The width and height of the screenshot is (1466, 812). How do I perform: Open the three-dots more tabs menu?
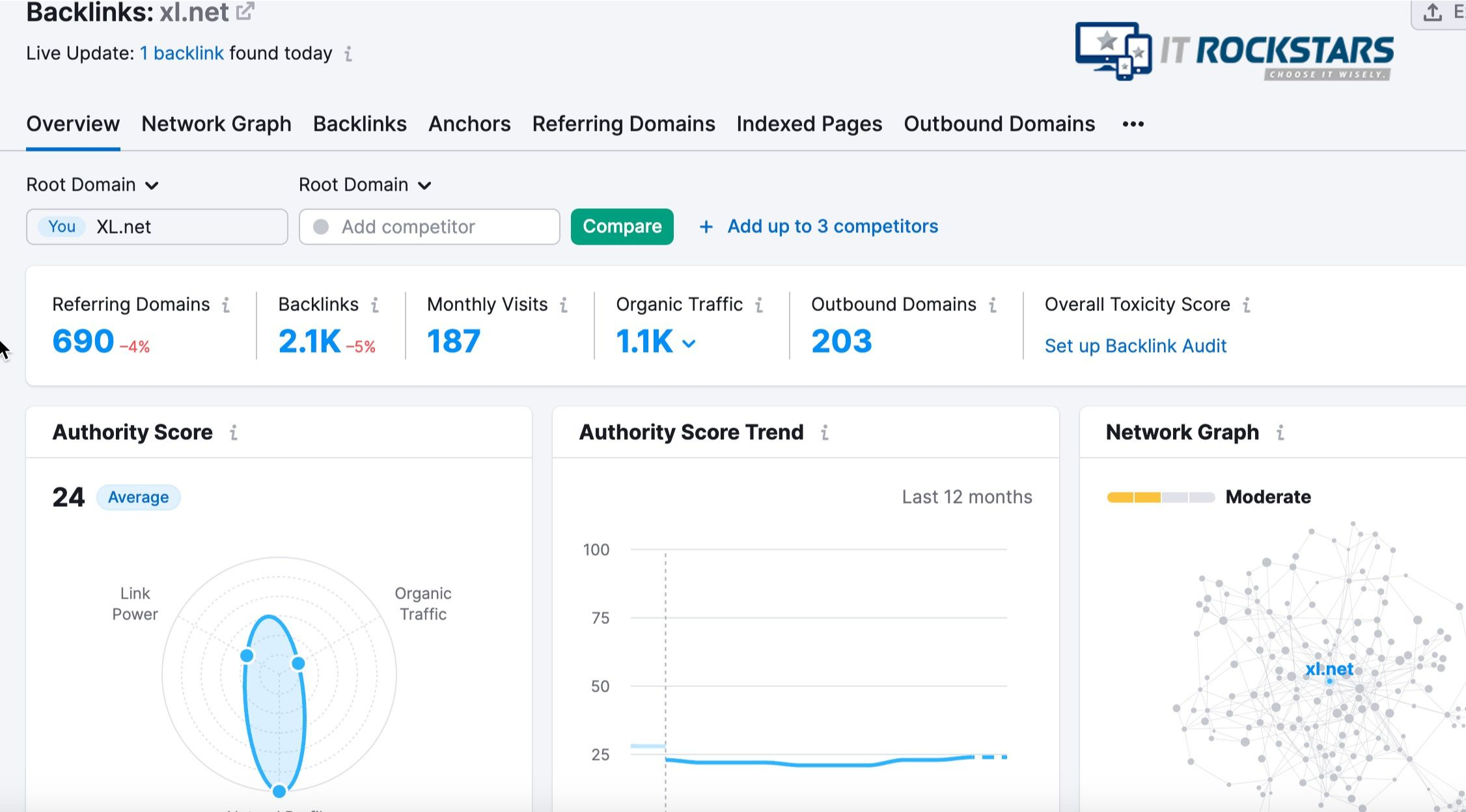[1133, 124]
